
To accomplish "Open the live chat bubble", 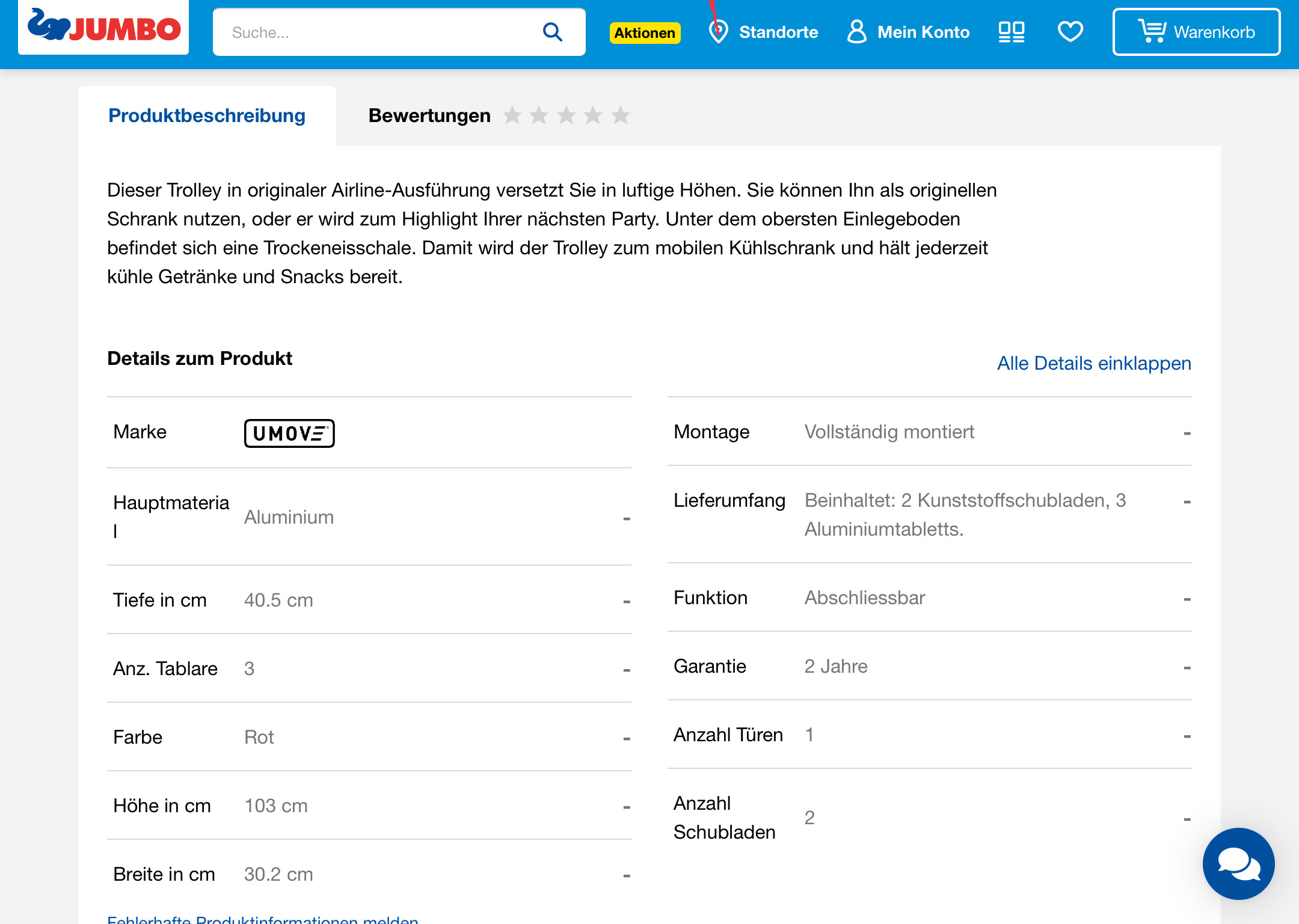I will click(1238, 863).
